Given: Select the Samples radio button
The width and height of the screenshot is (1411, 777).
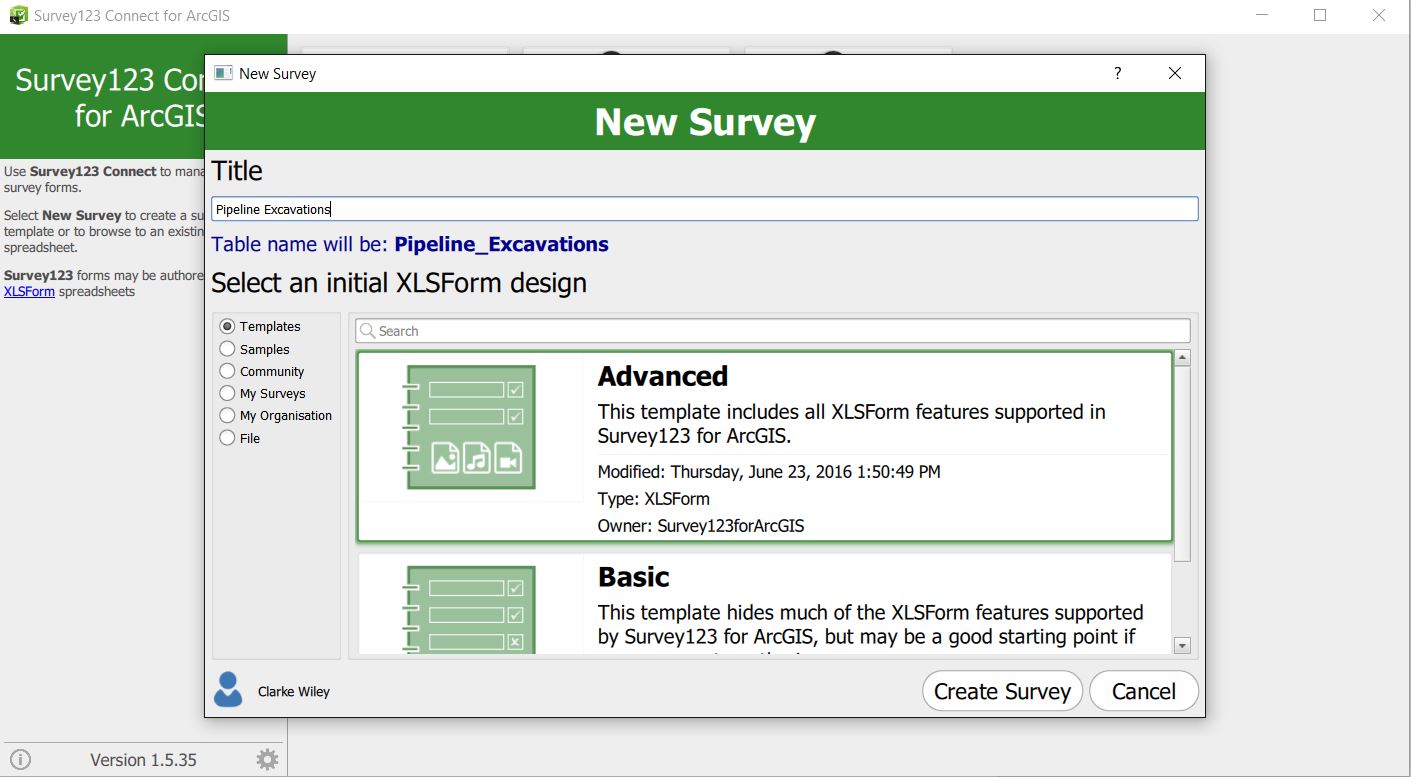Looking at the screenshot, I should 227,349.
